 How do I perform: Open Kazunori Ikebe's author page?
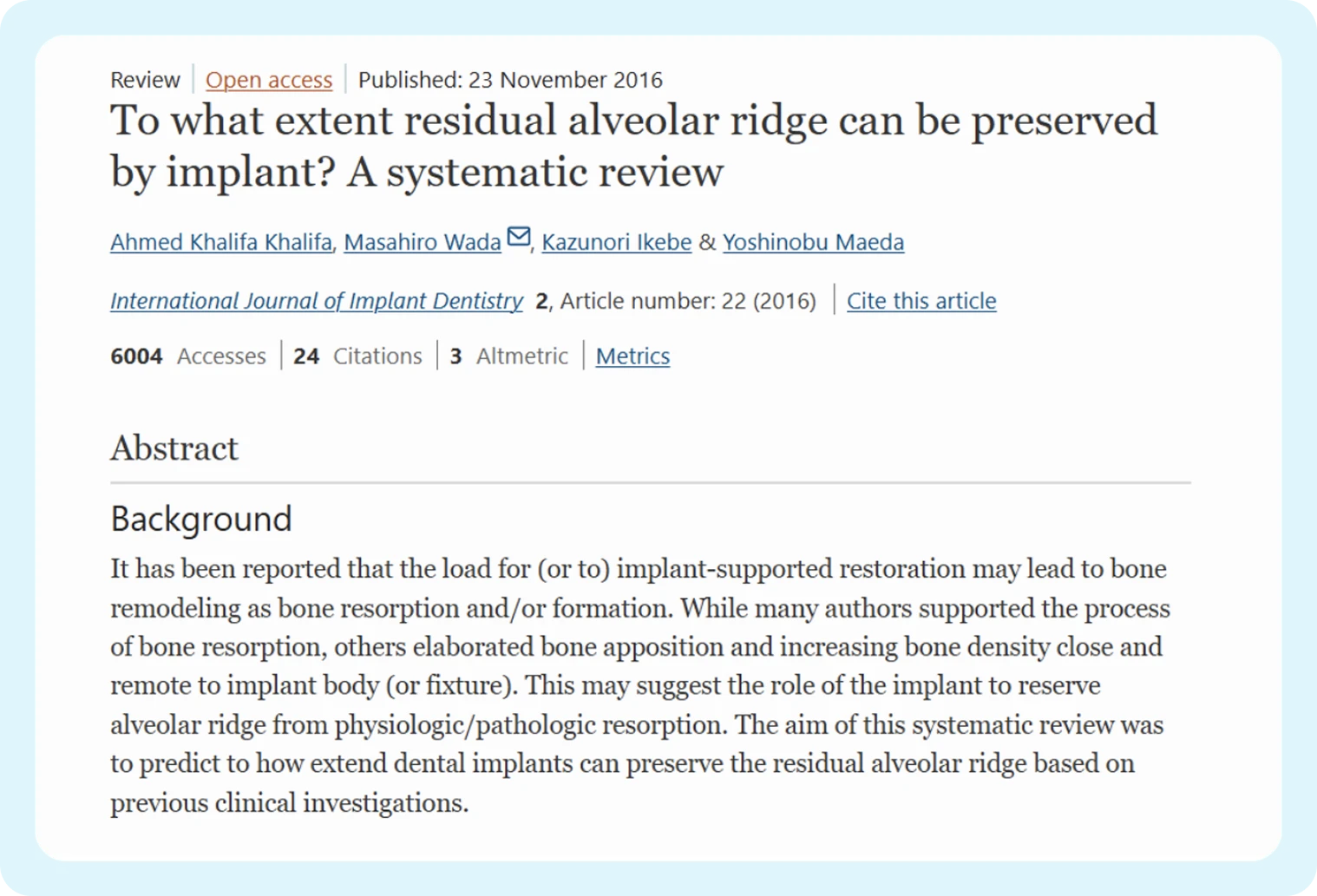tap(615, 242)
